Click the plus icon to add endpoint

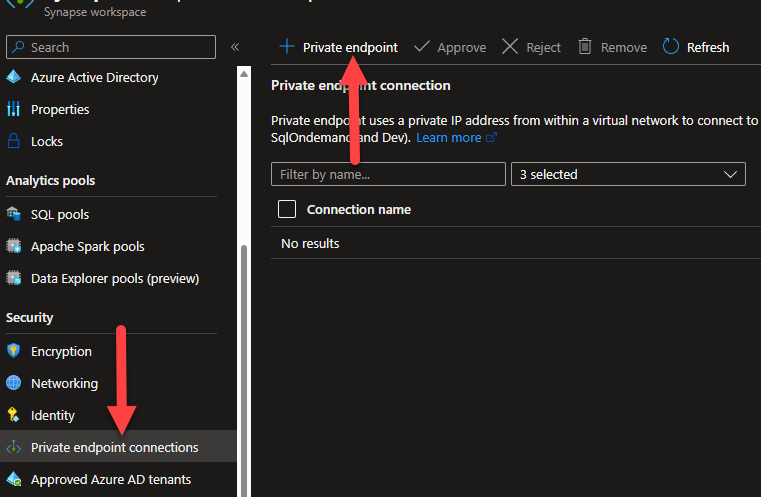point(287,47)
